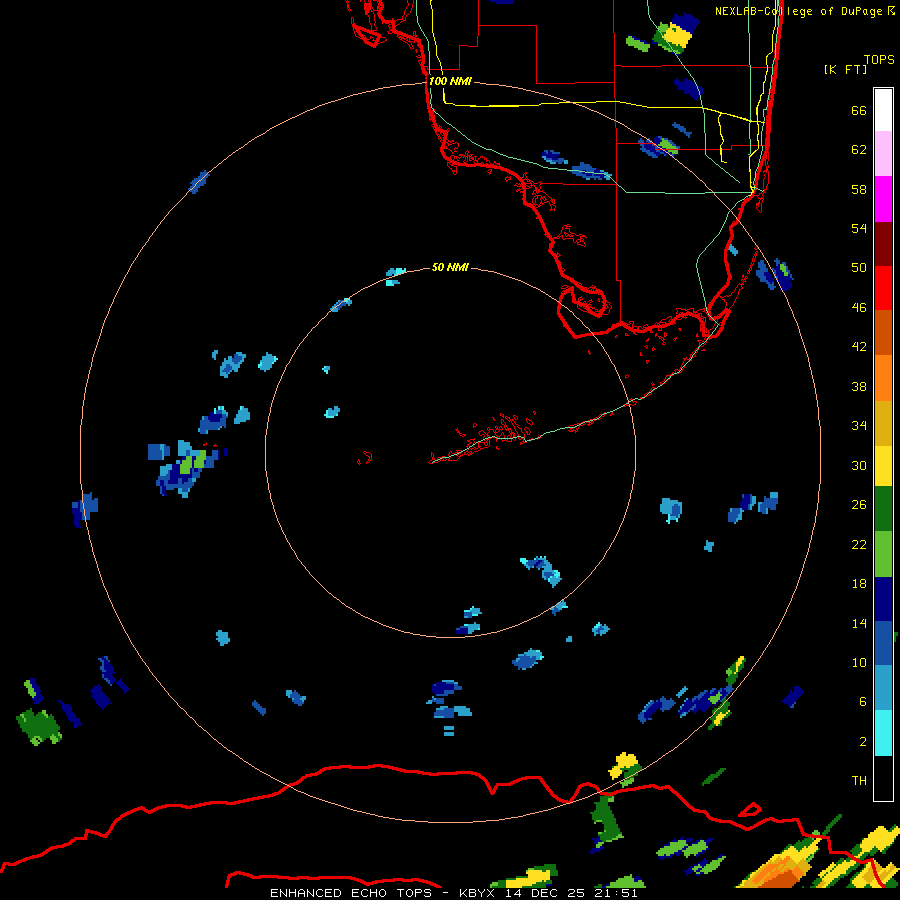This screenshot has width=900, height=900.
Task: Click the legend value 54
Action: 859,228
